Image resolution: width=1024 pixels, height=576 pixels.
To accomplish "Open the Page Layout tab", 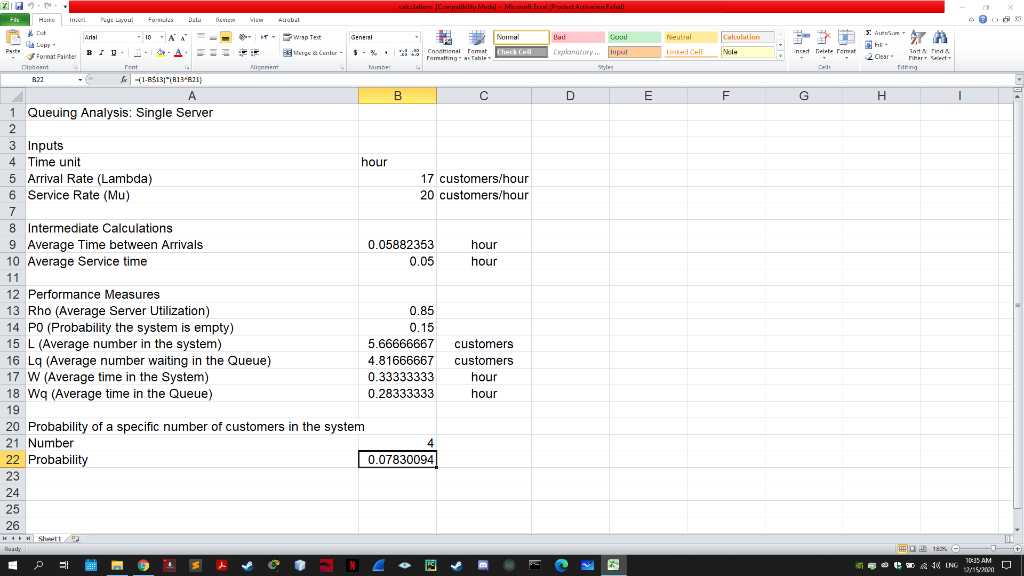I will click(x=119, y=19).
